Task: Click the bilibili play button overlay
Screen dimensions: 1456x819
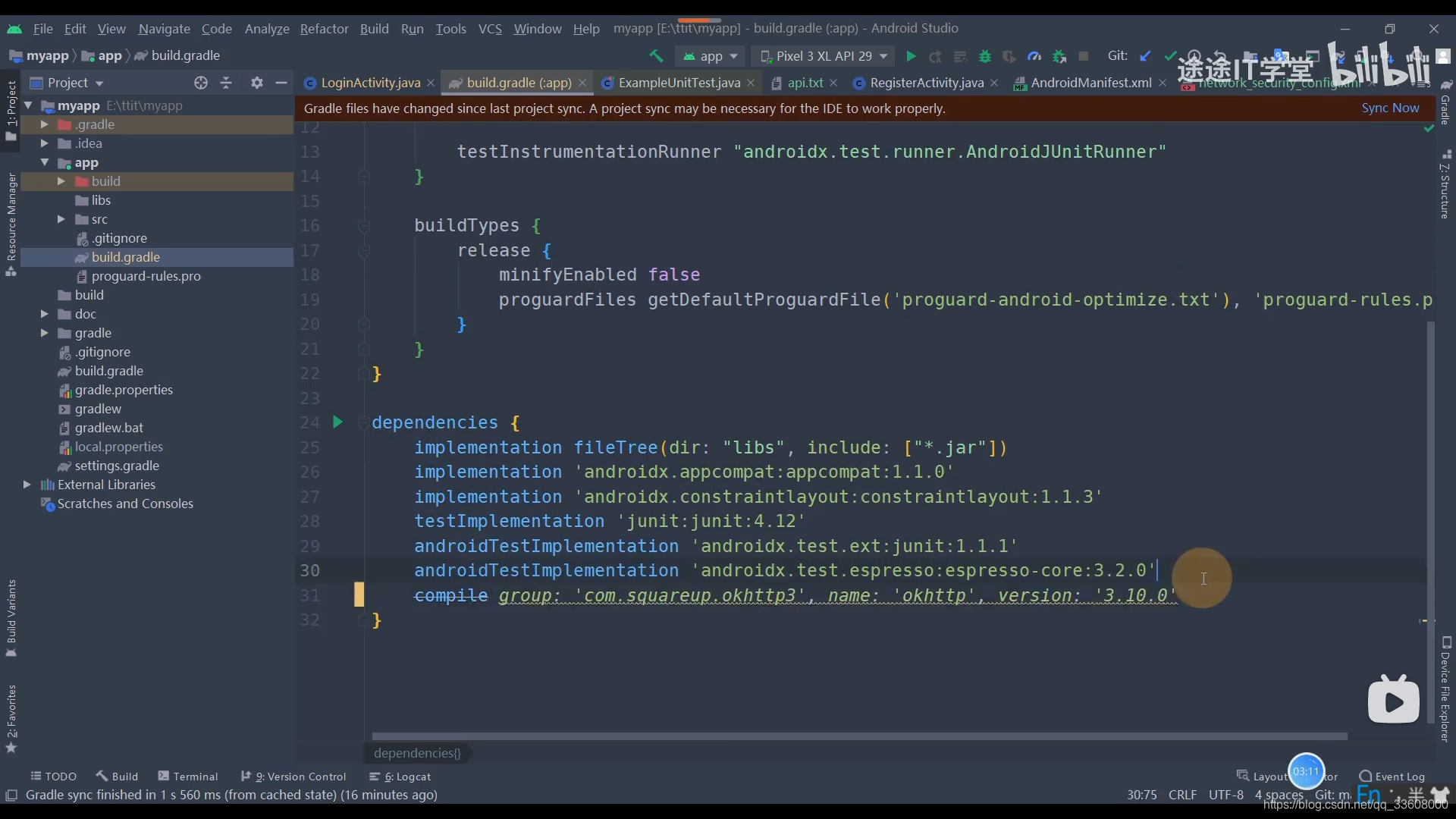Action: click(x=1394, y=701)
